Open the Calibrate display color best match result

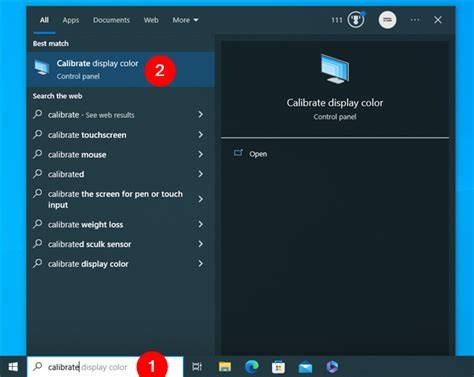tap(121, 69)
